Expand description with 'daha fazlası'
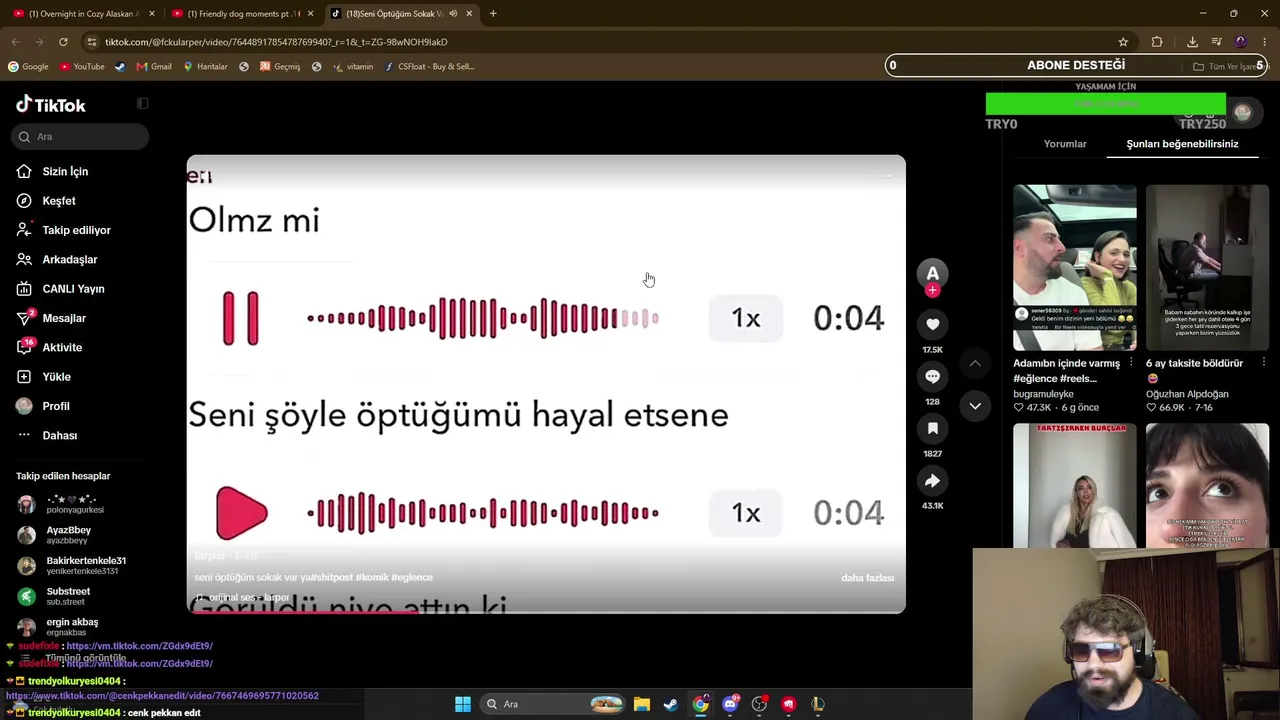 point(867,578)
